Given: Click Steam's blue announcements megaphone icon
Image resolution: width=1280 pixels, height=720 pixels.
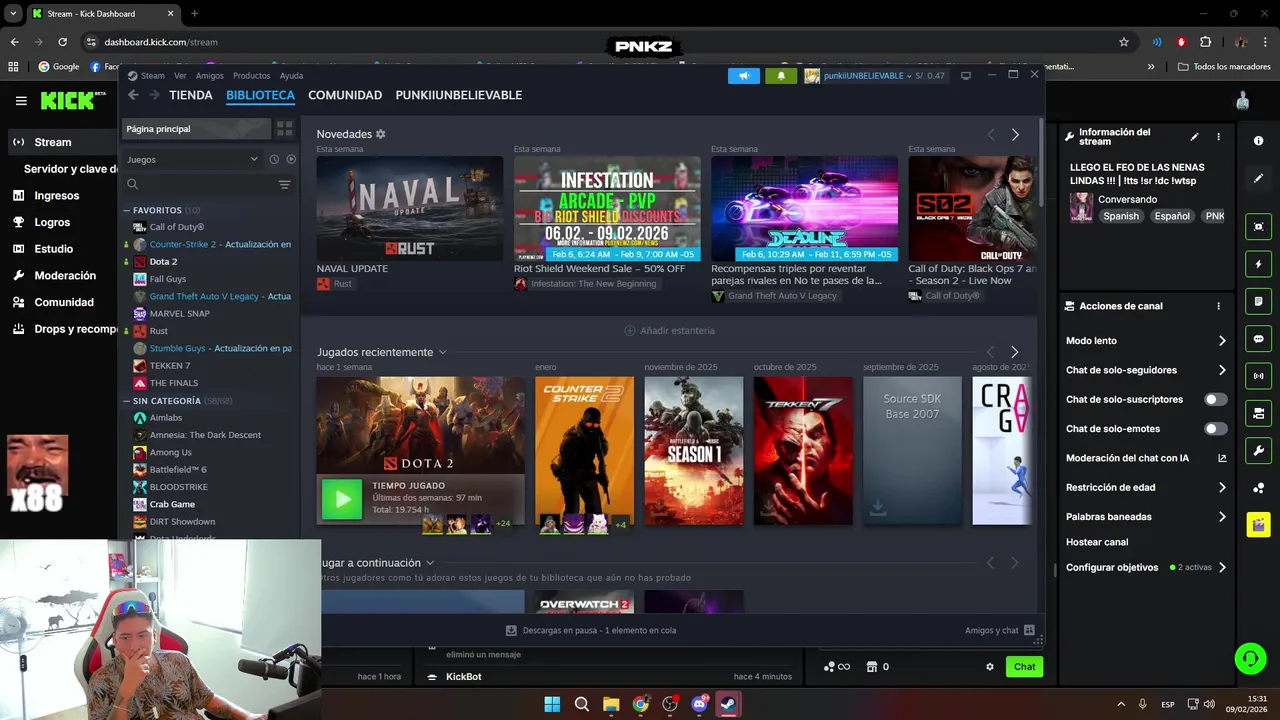Looking at the screenshot, I should coord(744,76).
